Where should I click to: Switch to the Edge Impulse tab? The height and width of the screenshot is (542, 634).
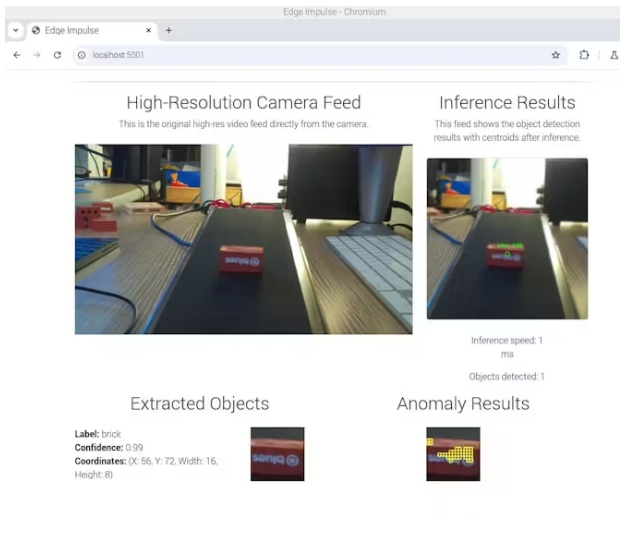tap(85, 30)
